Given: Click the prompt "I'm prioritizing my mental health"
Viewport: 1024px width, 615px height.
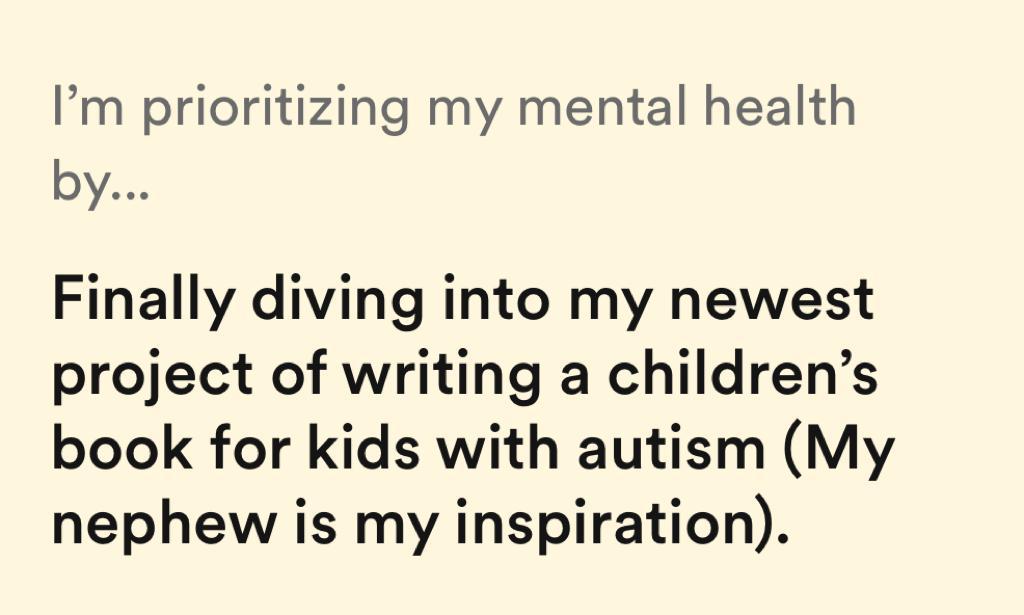Looking at the screenshot, I should (453, 110).
